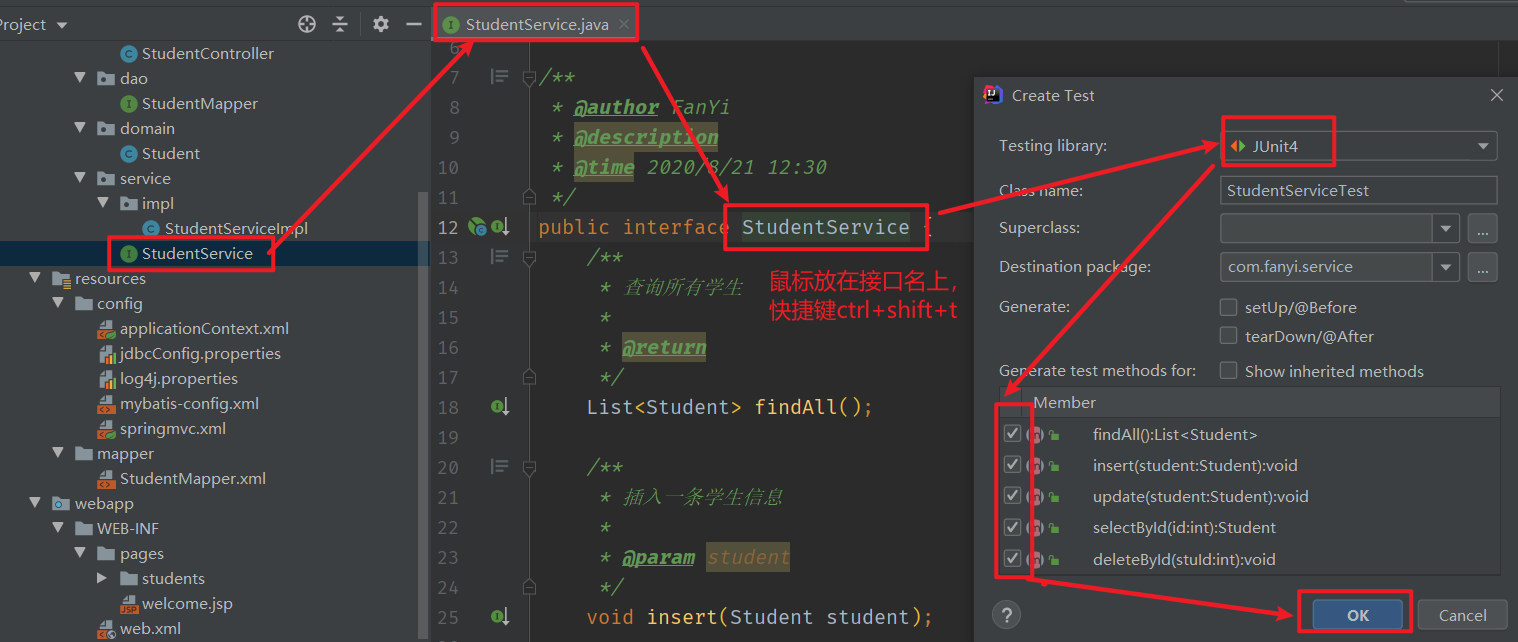Screen dimensions: 1518x642
Task: Select the StudentMapper interface file
Action: (199, 103)
